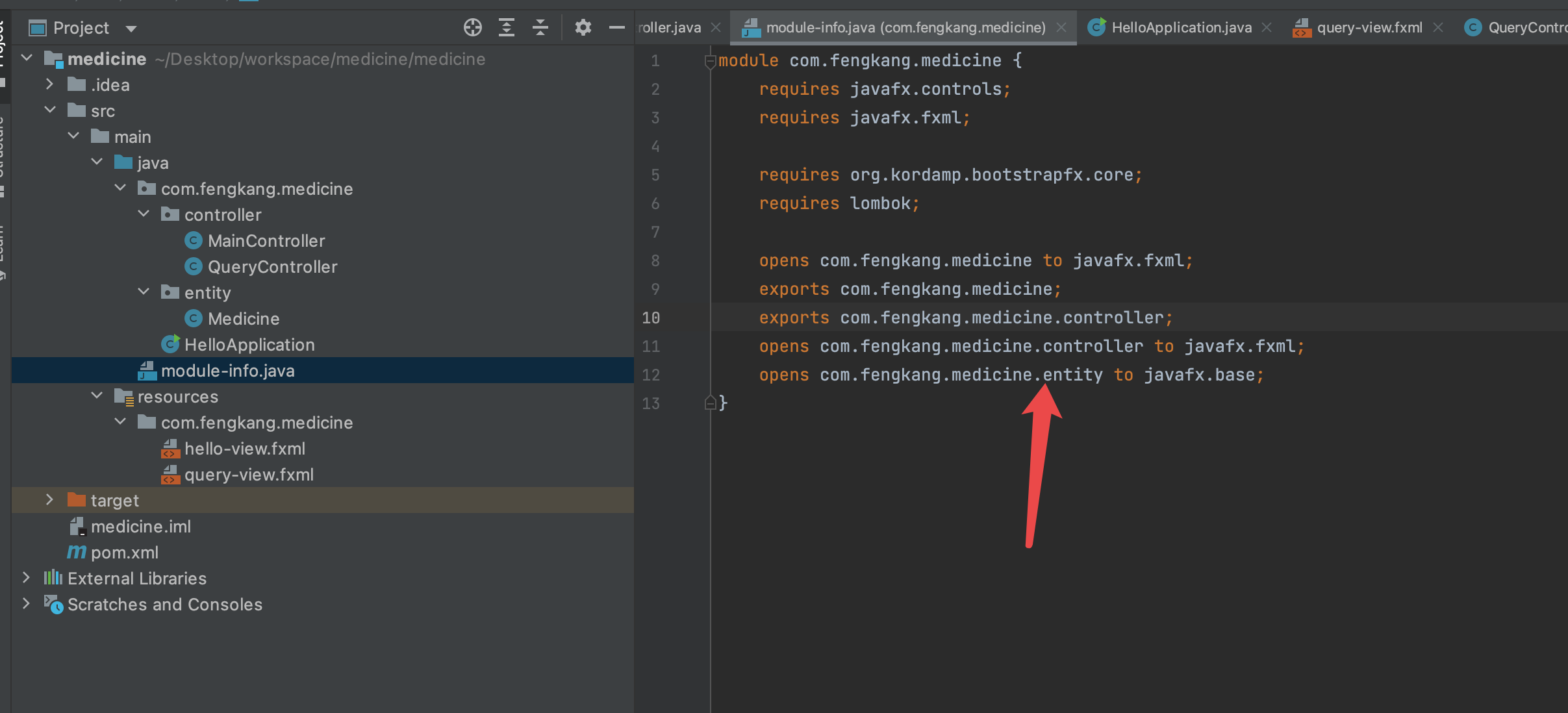Collapse the entity package
This screenshot has width=1568, height=713.
point(144,292)
